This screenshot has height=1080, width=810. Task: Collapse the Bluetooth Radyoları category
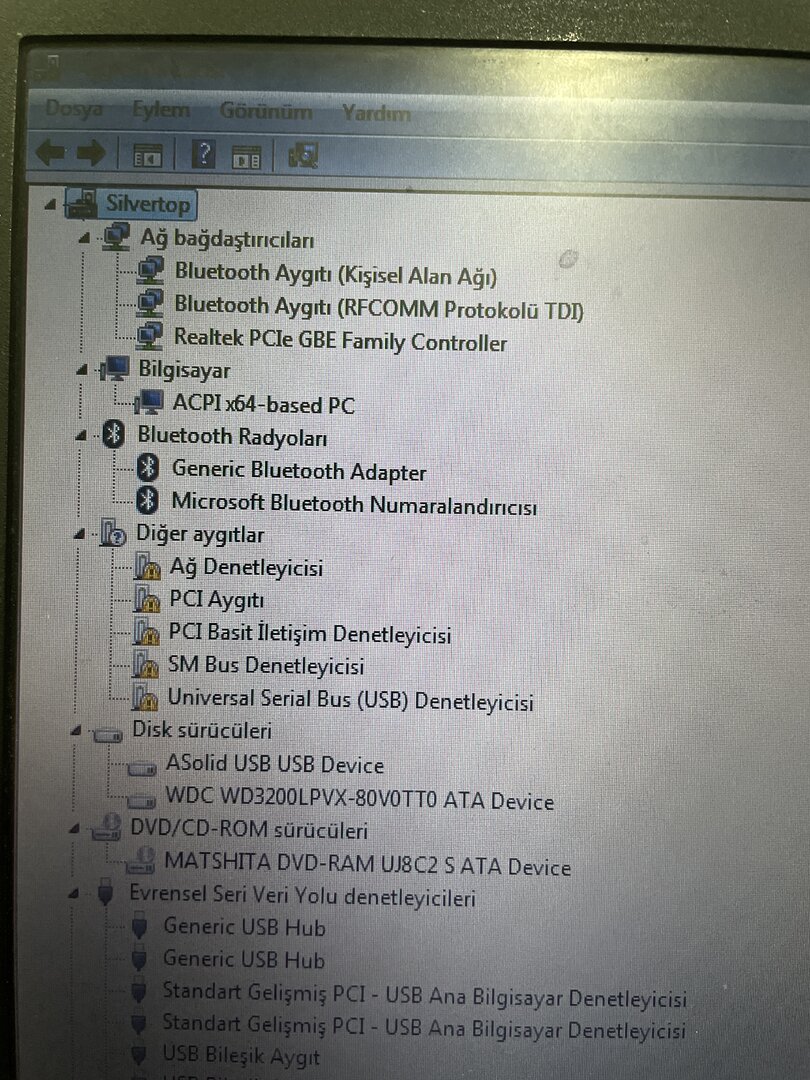[81, 435]
